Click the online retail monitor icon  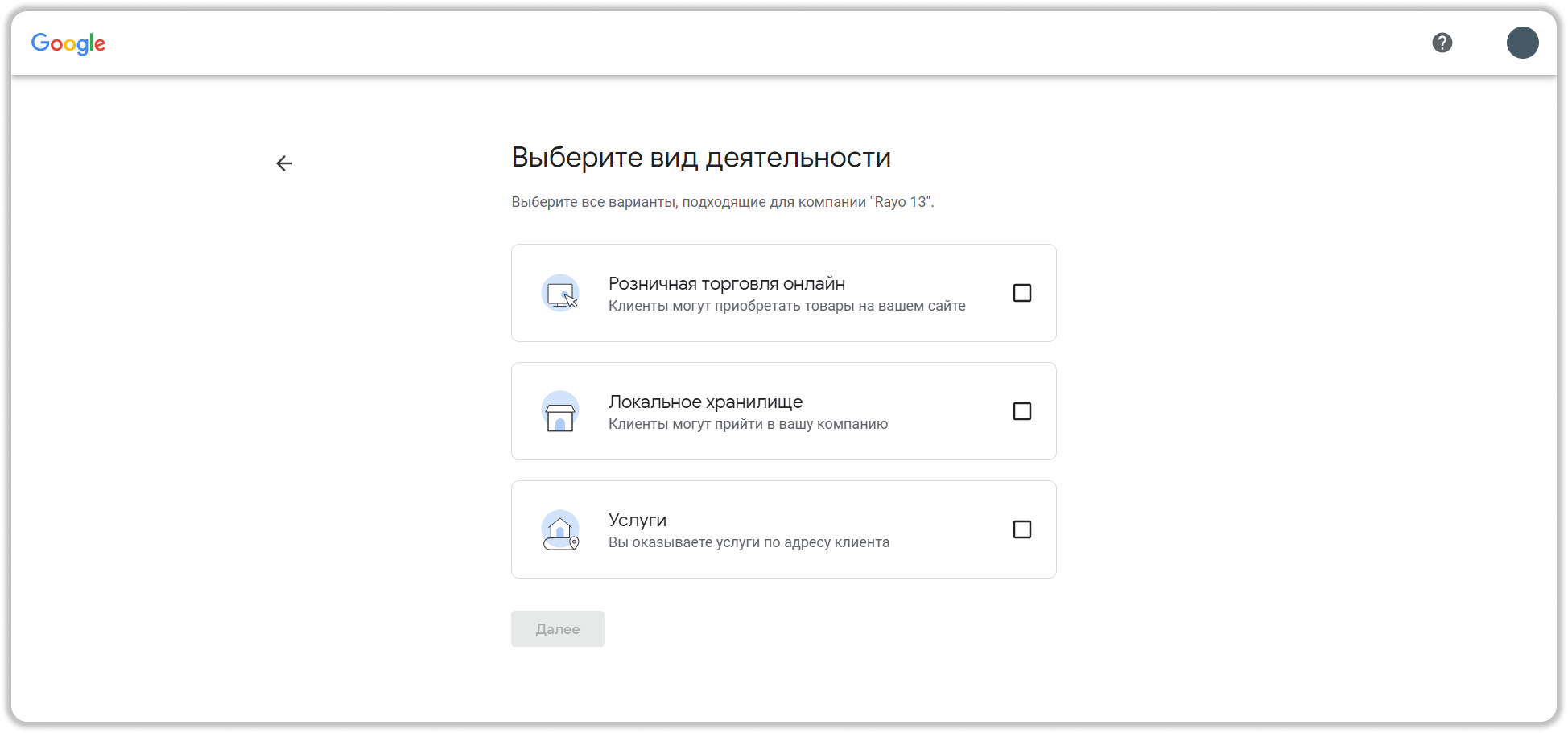click(560, 294)
